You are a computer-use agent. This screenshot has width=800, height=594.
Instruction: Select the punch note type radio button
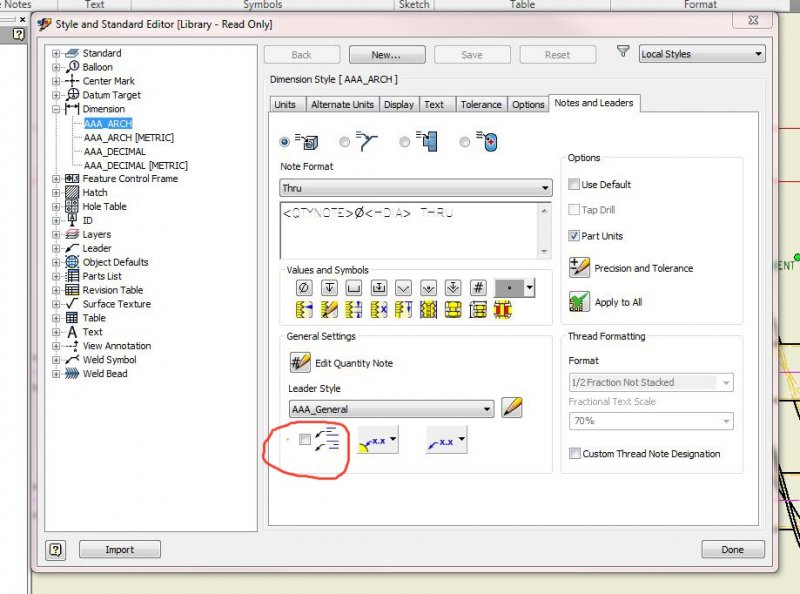click(x=464, y=141)
